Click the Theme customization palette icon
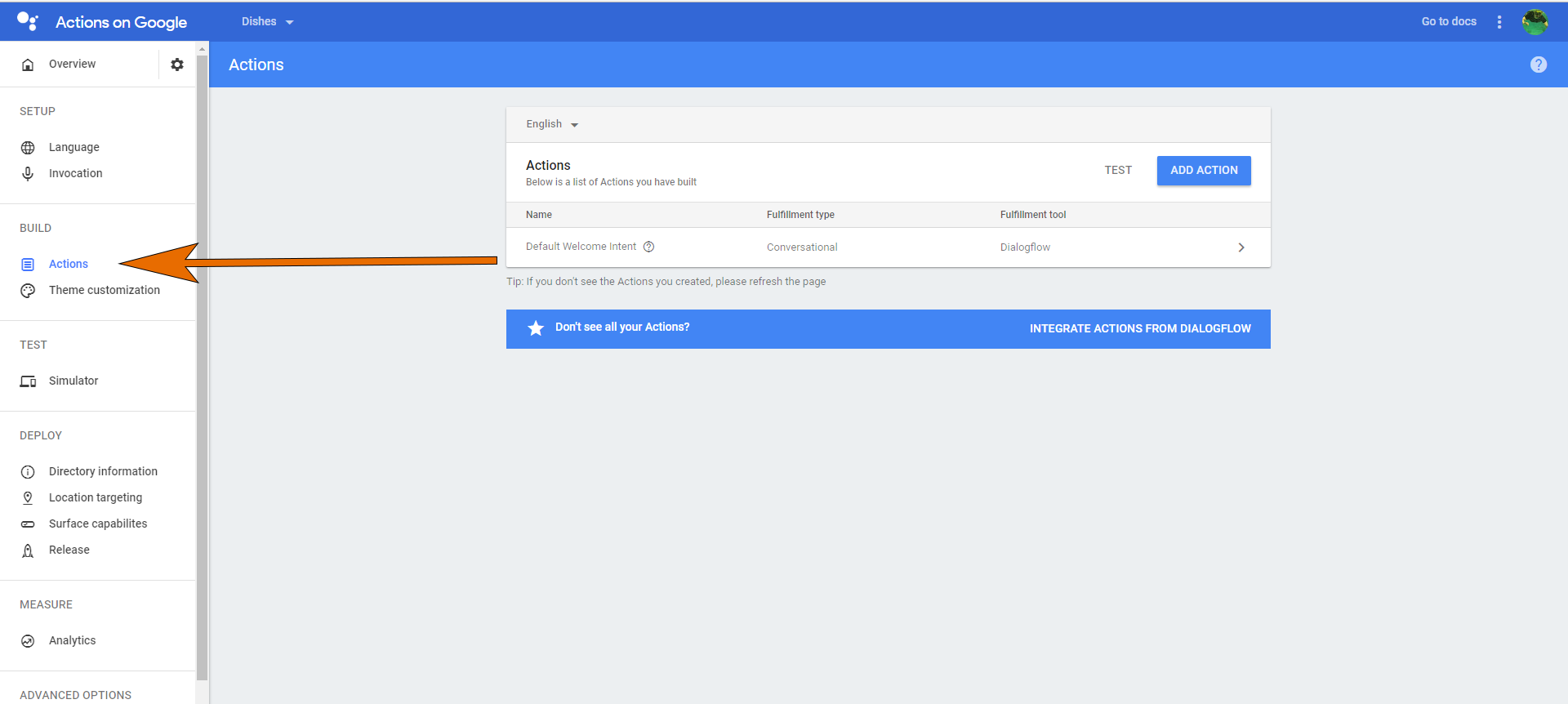 pos(28,291)
